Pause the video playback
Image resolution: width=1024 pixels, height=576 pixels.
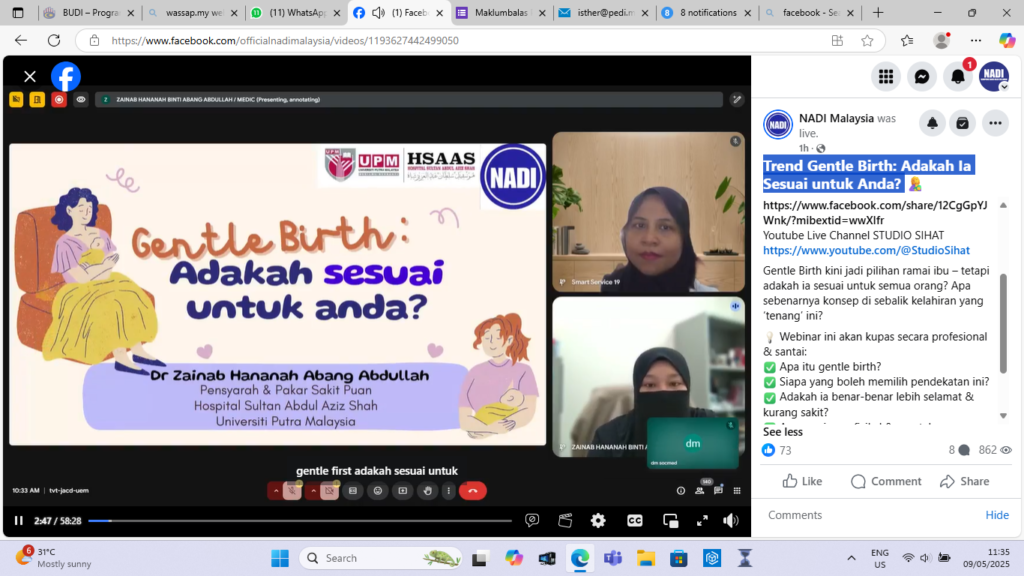[18, 520]
